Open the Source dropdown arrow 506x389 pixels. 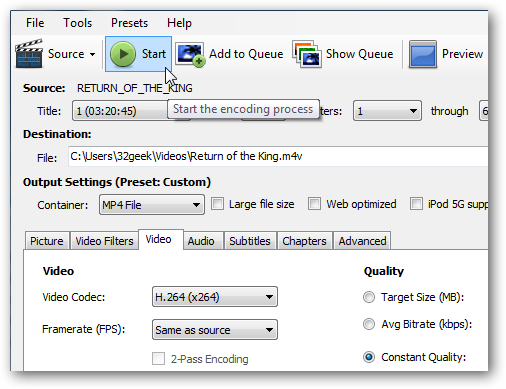(92, 54)
